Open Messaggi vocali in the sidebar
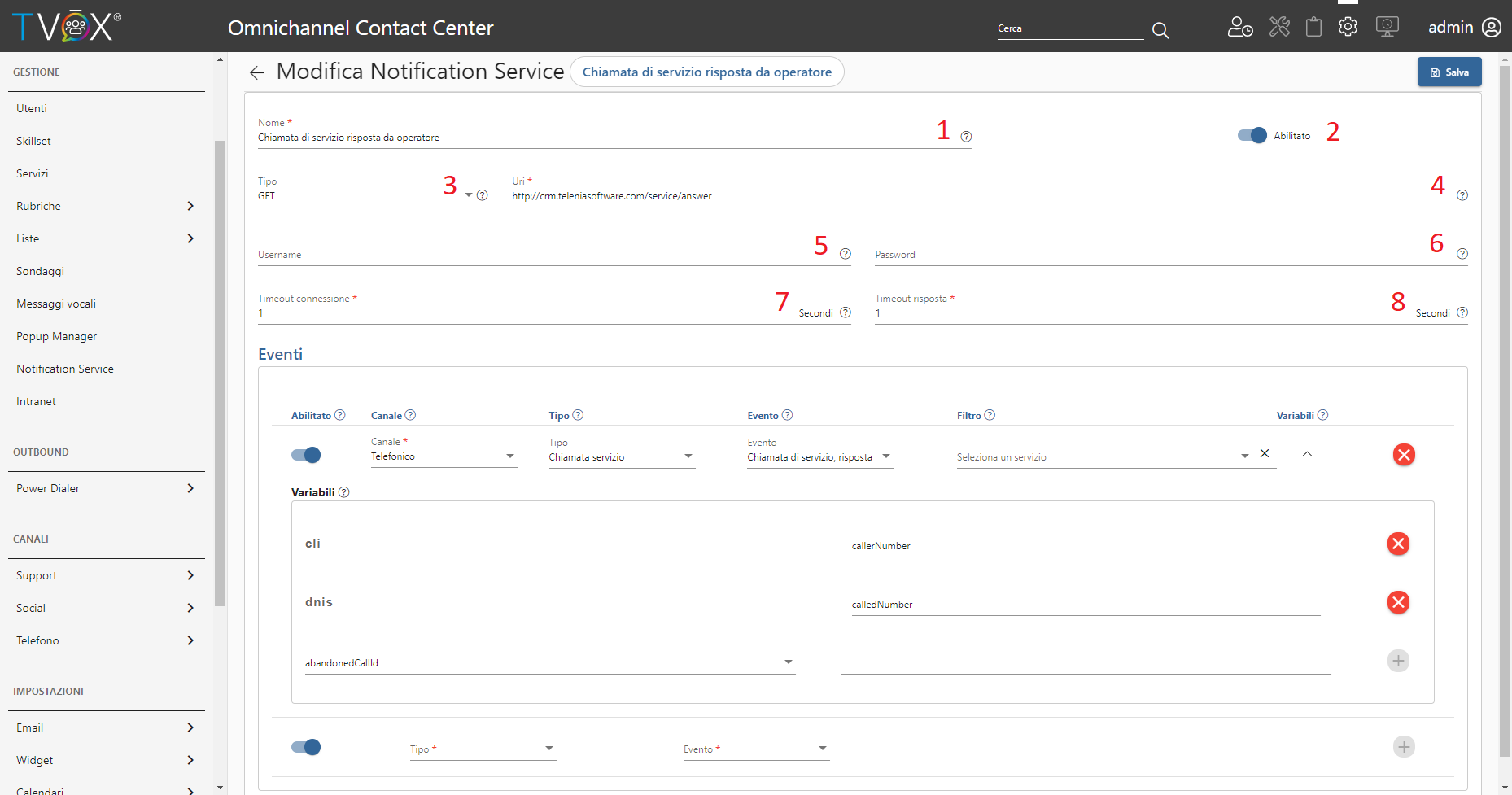 (56, 304)
